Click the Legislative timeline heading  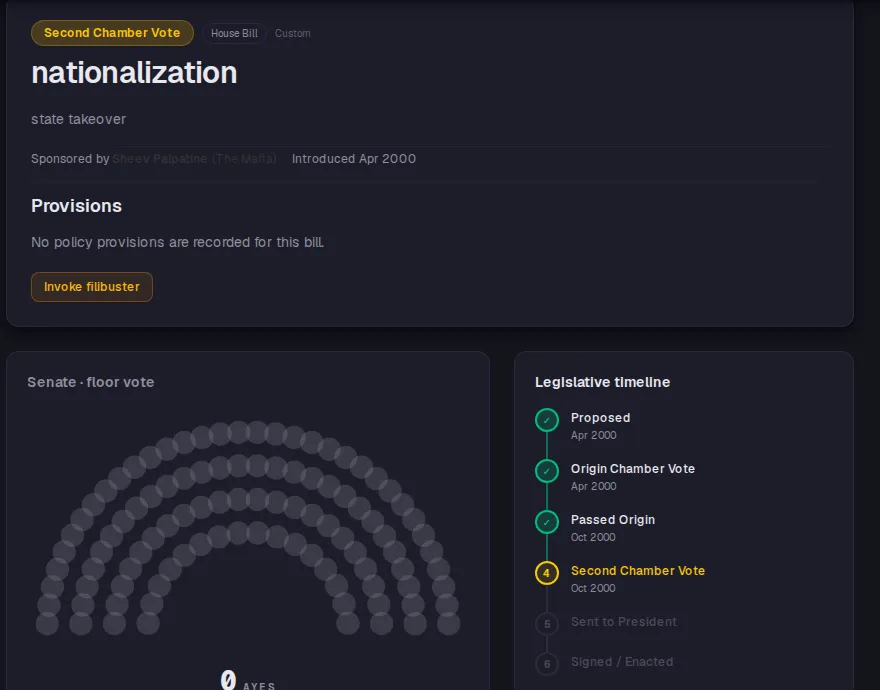point(602,382)
